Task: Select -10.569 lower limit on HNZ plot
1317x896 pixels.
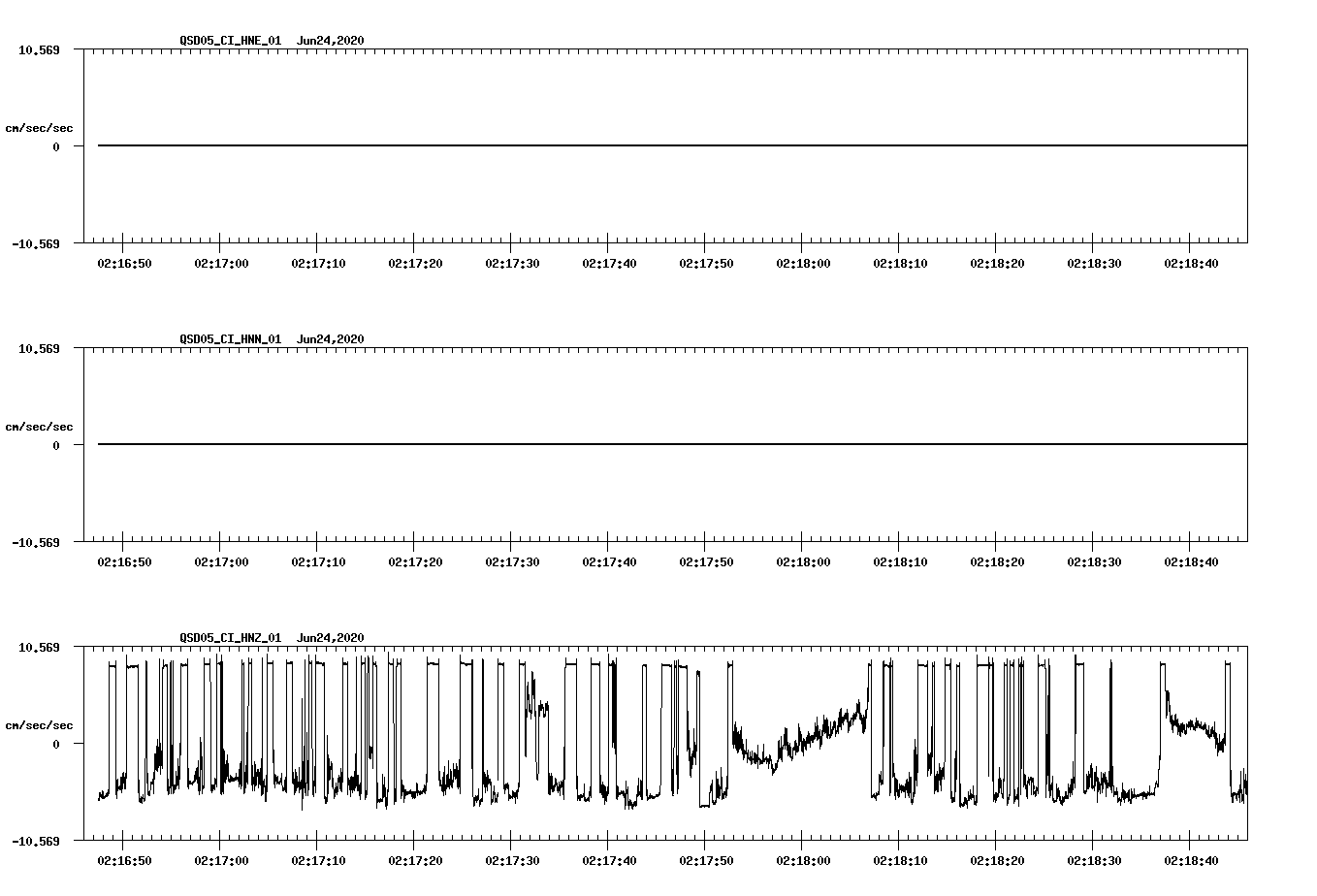Action: click(x=36, y=841)
